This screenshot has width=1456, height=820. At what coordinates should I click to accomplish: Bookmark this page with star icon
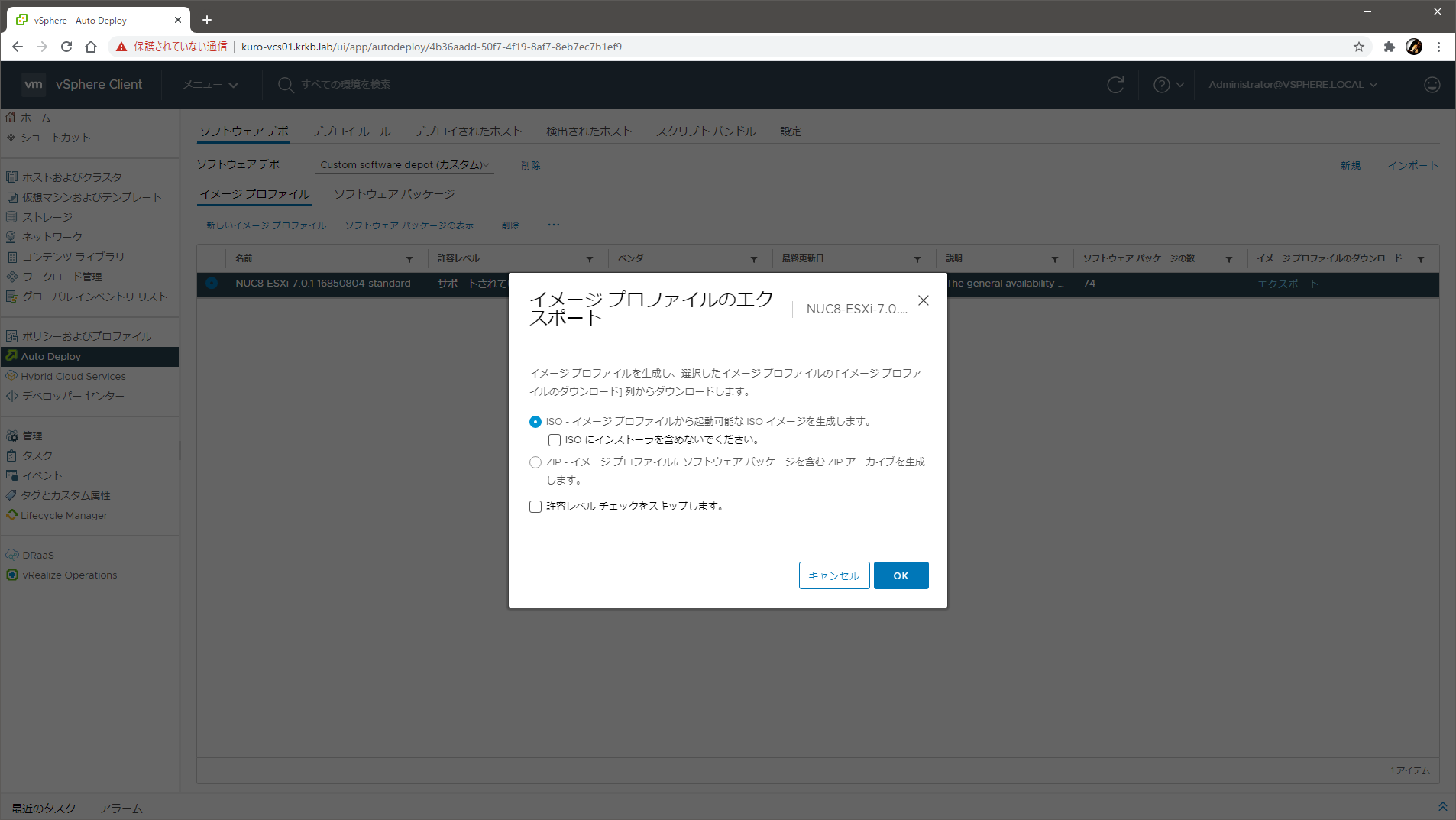(1358, 47)
